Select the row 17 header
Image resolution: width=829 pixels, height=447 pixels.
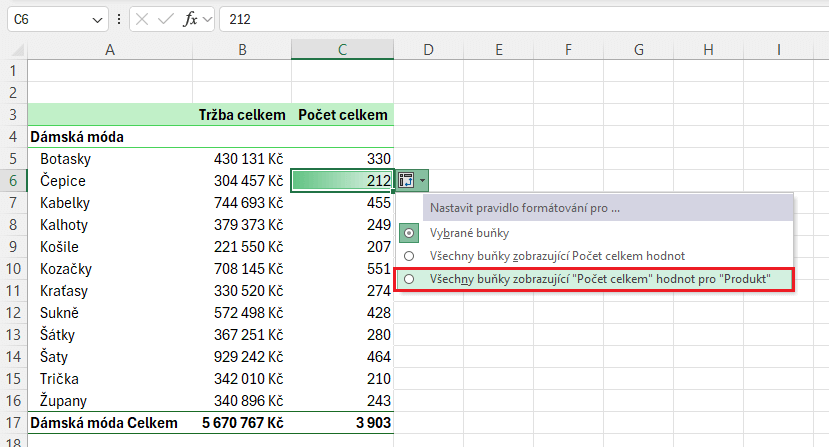coord(14,423)
